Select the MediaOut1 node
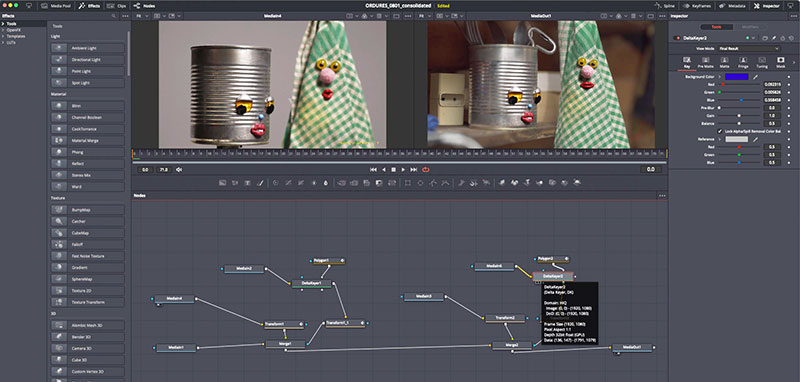 point(632,348)
